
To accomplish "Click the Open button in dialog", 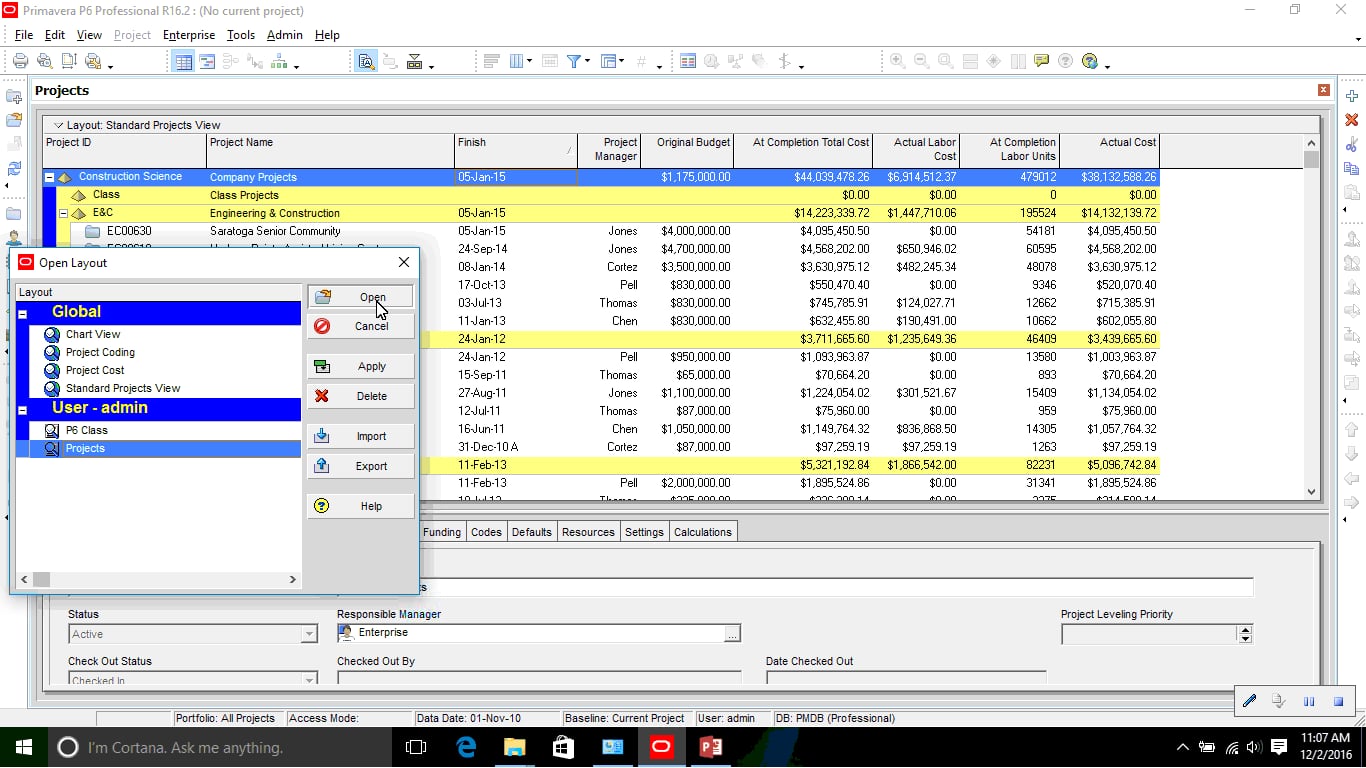I will click(x=361, y=297).
